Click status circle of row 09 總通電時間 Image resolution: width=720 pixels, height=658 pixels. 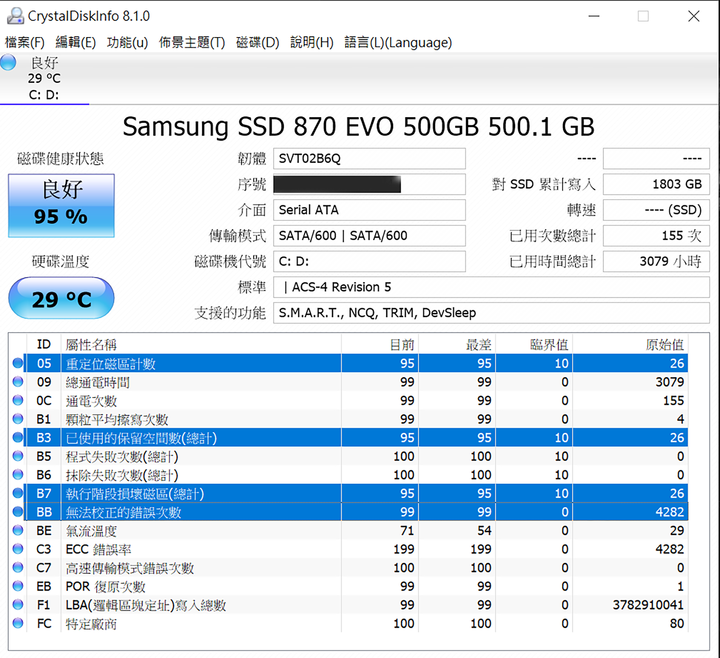(x=18, y=382)
